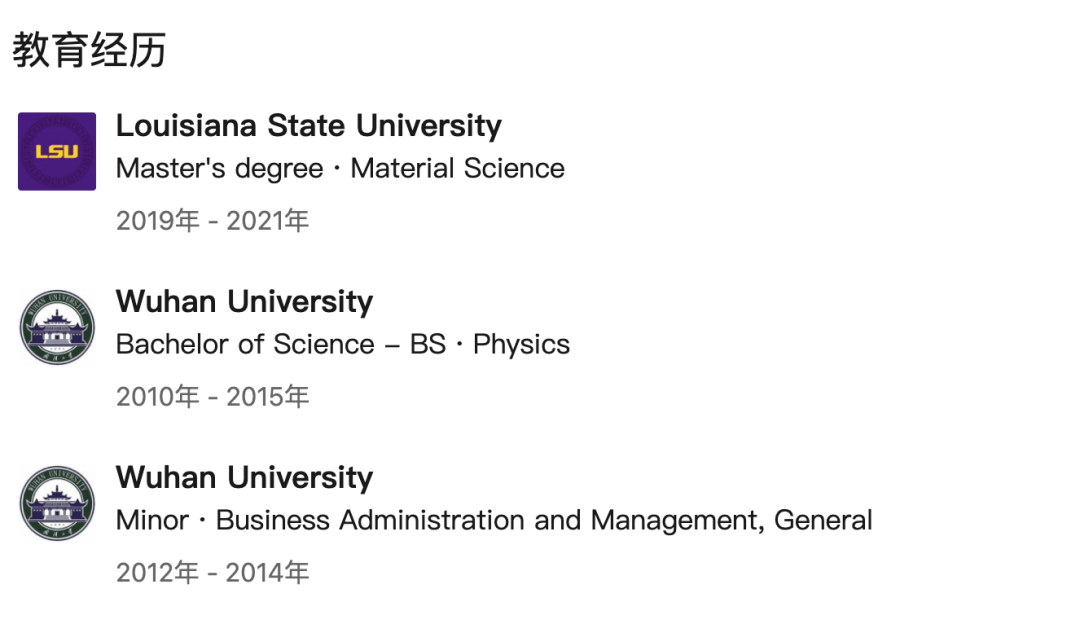
Task: Click Bachelor of Science – BS text
Action: pyautogui.click(x=281, y=344)
